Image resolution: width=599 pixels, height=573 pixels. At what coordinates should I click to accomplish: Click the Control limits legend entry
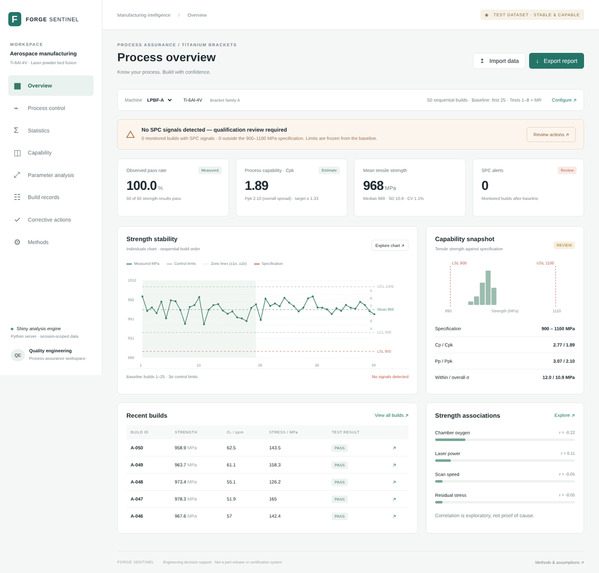(181, 264)
